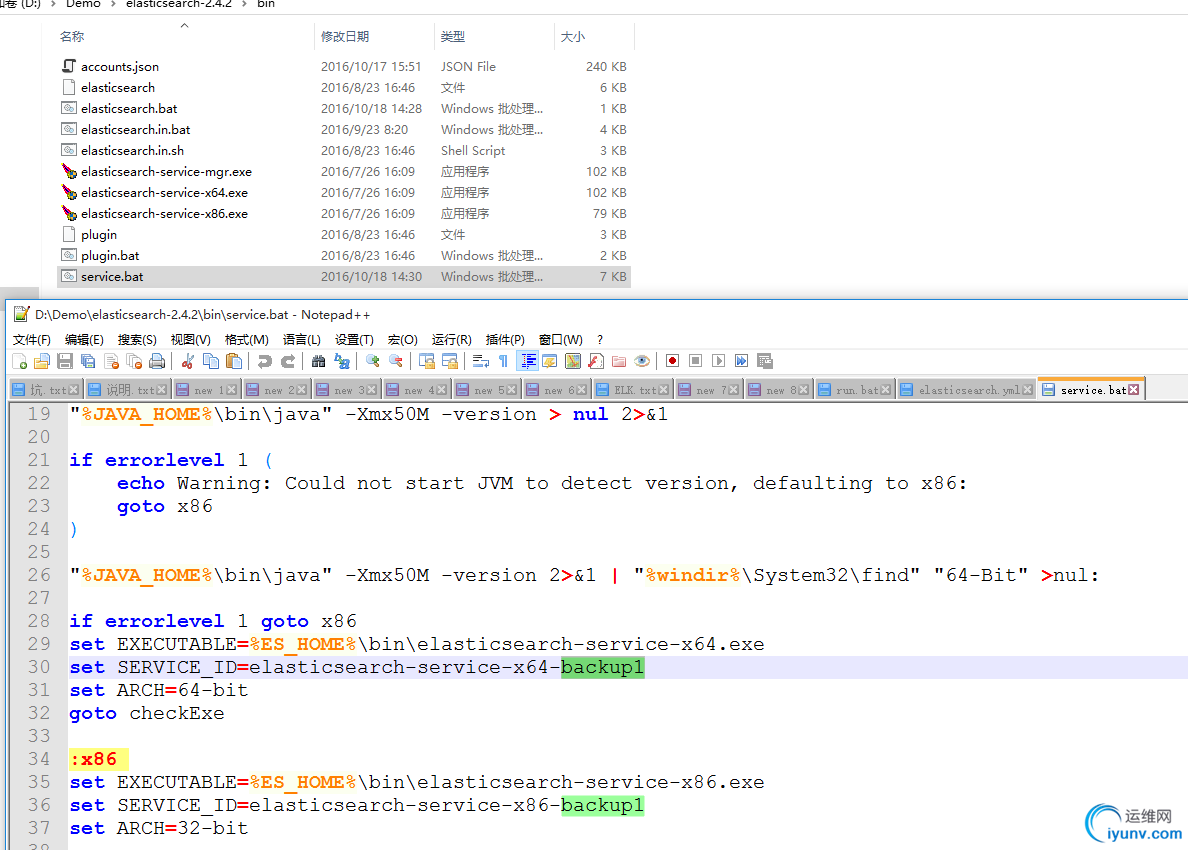Open the 搜索(S) menu
This screenshot has width=1188, height=850.
137,339
